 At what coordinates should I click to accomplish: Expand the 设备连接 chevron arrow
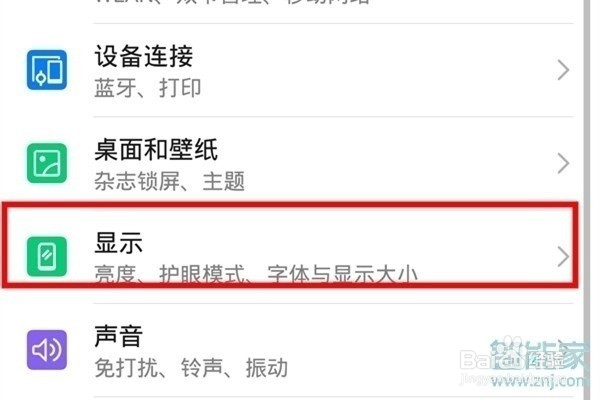[563, 70]
